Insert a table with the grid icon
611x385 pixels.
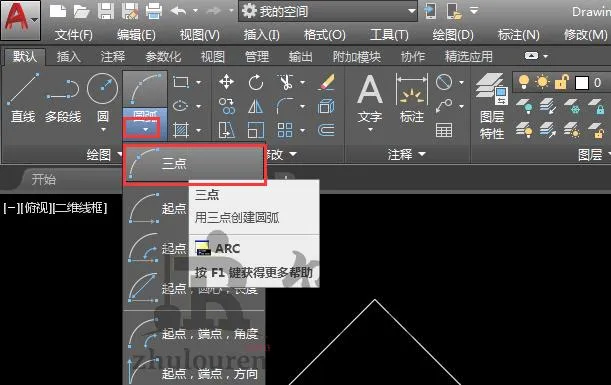(x=444, y=130)
